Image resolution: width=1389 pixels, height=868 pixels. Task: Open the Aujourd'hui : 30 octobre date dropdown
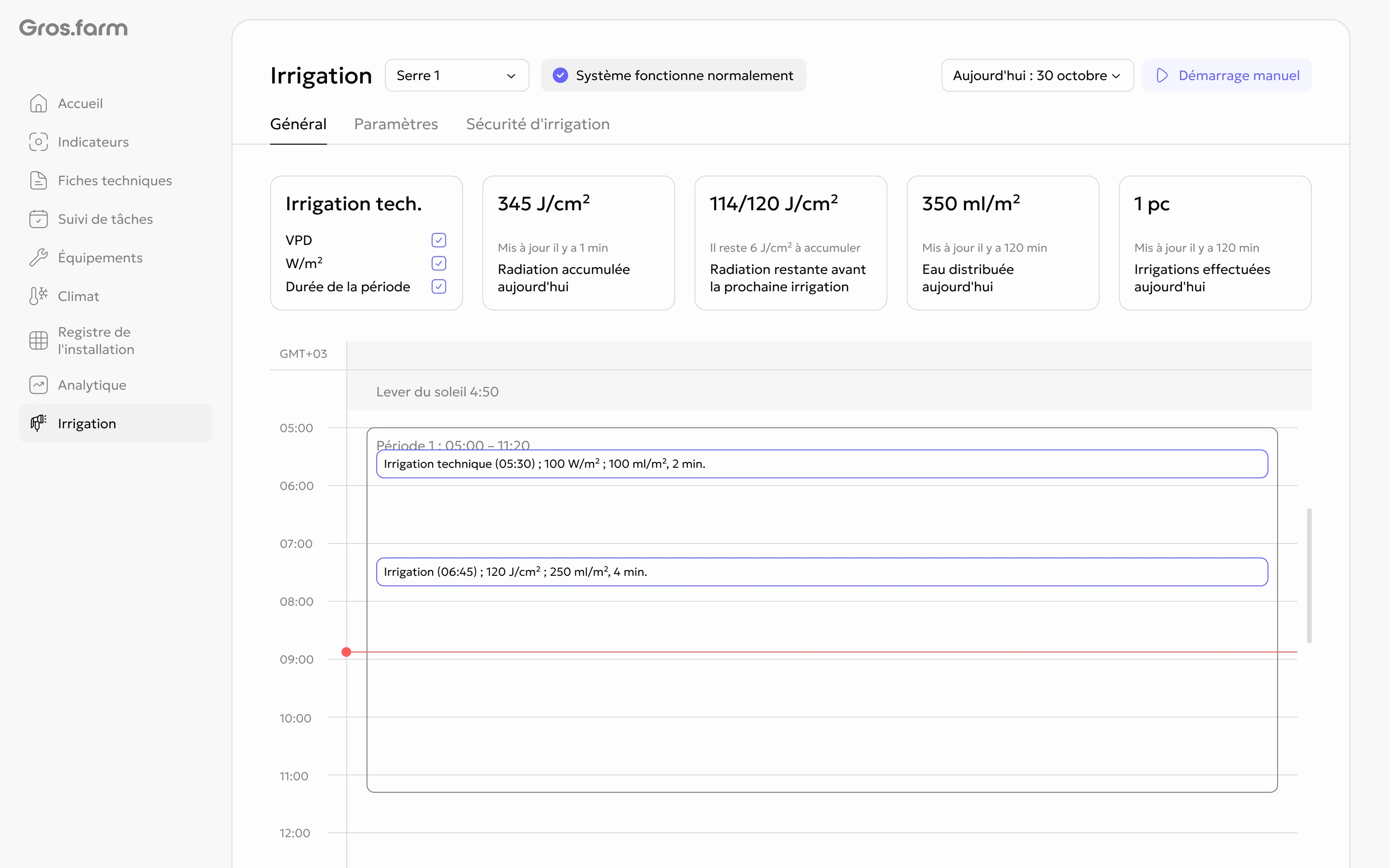pos(1037,75)
